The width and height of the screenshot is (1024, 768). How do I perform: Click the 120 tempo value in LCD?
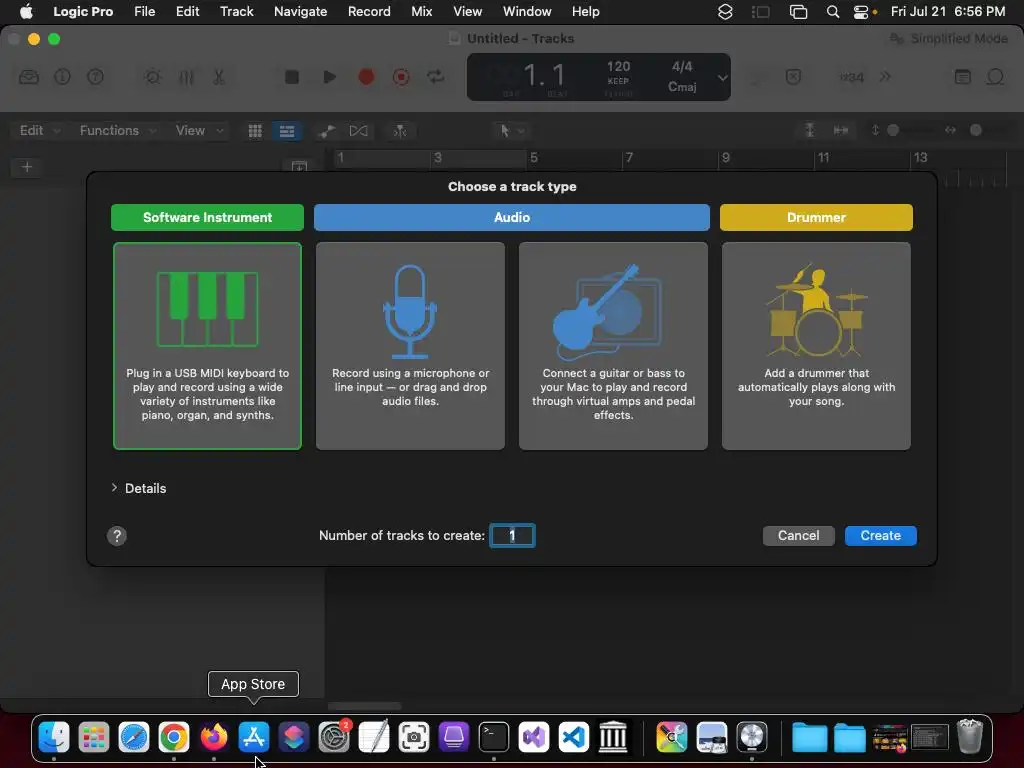click(x=618, y=67)
